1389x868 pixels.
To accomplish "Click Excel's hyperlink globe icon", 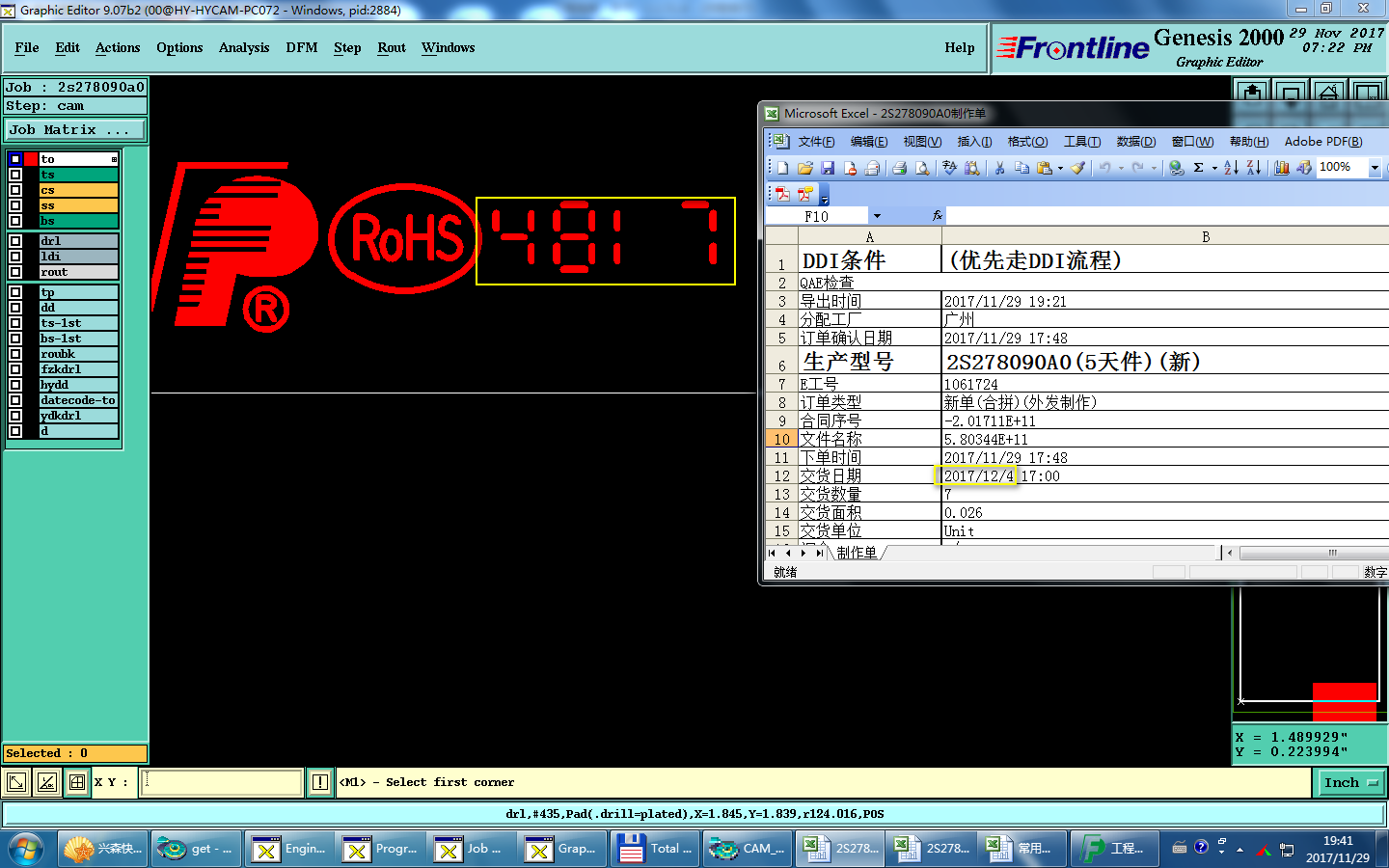I will point(1177,168).
